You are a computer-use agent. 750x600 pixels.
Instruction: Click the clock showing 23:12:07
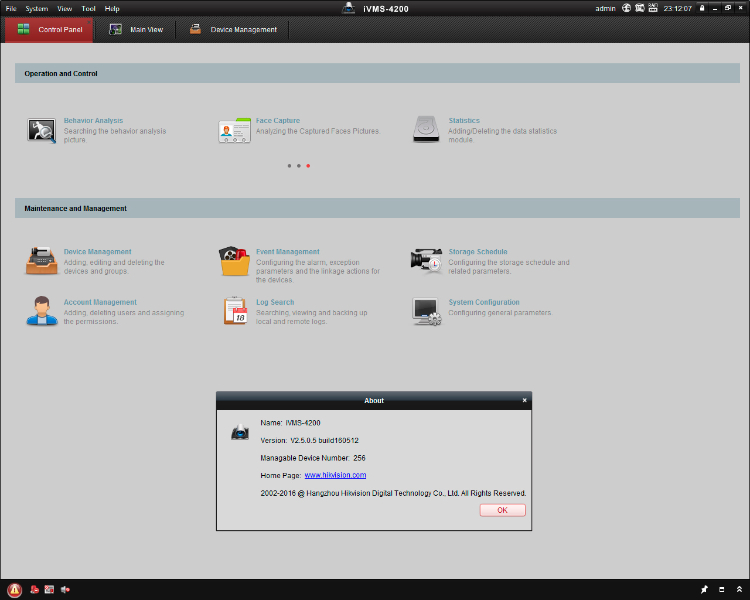pyautogui.click(x=678, y=9)
